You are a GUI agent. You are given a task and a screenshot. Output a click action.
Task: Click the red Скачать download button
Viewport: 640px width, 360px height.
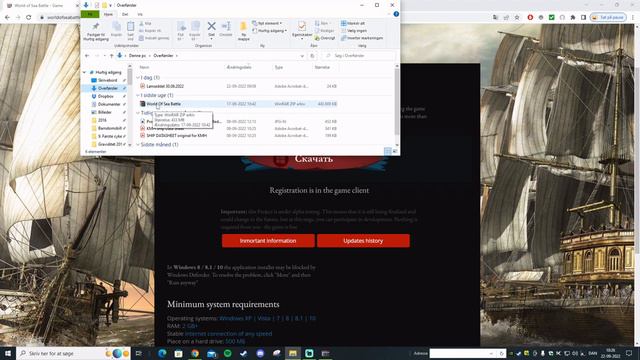(x=313, y=160)
